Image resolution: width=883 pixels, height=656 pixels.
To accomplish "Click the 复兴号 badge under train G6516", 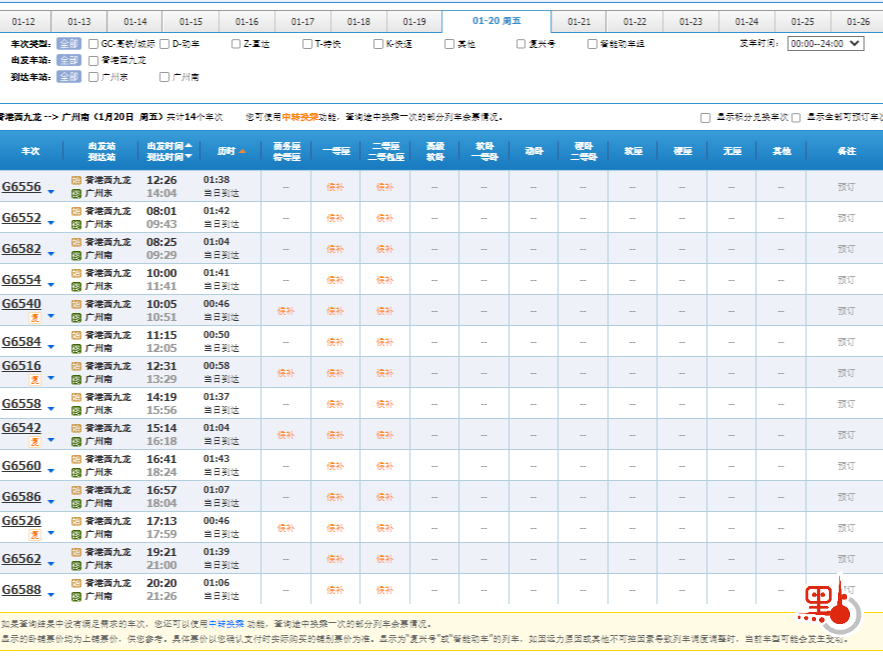I will (35, 380).
